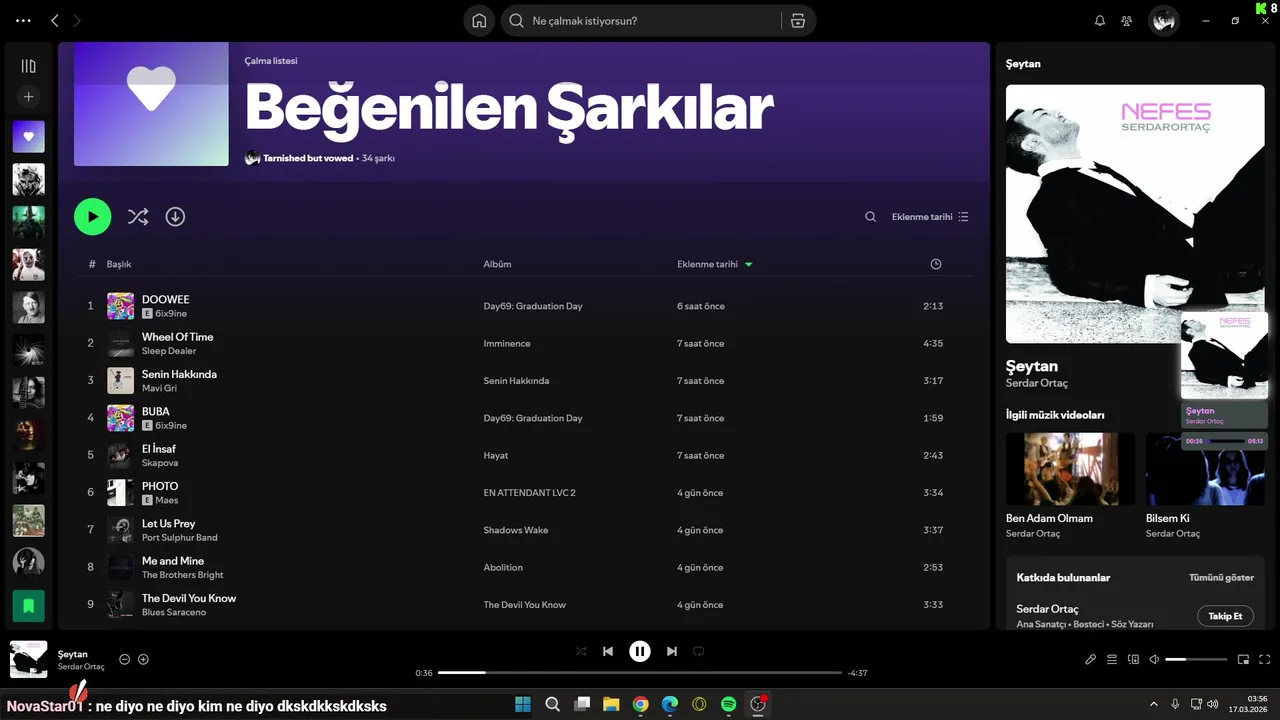Viewport: 1280px width, 720px height.
Task: Go forward with the right arrow
Action: (77, 20)
